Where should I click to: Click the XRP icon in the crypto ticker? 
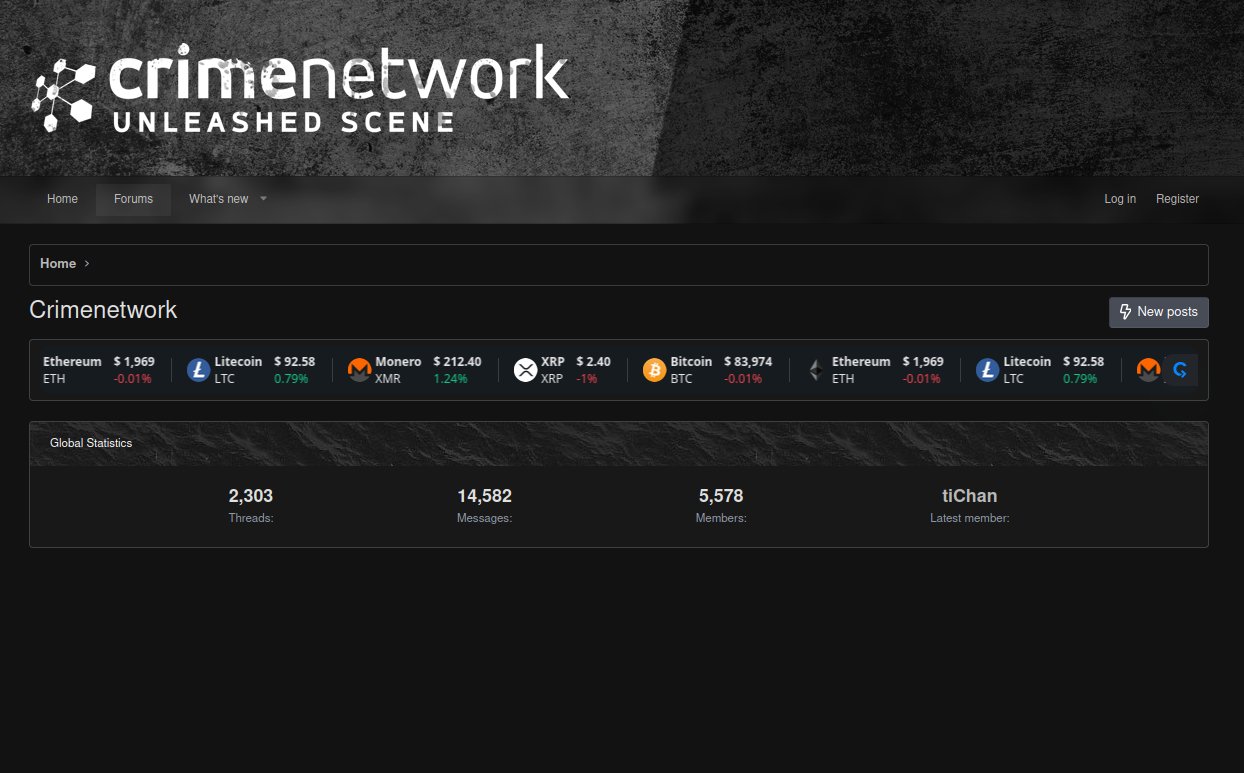tap(526, 370)
